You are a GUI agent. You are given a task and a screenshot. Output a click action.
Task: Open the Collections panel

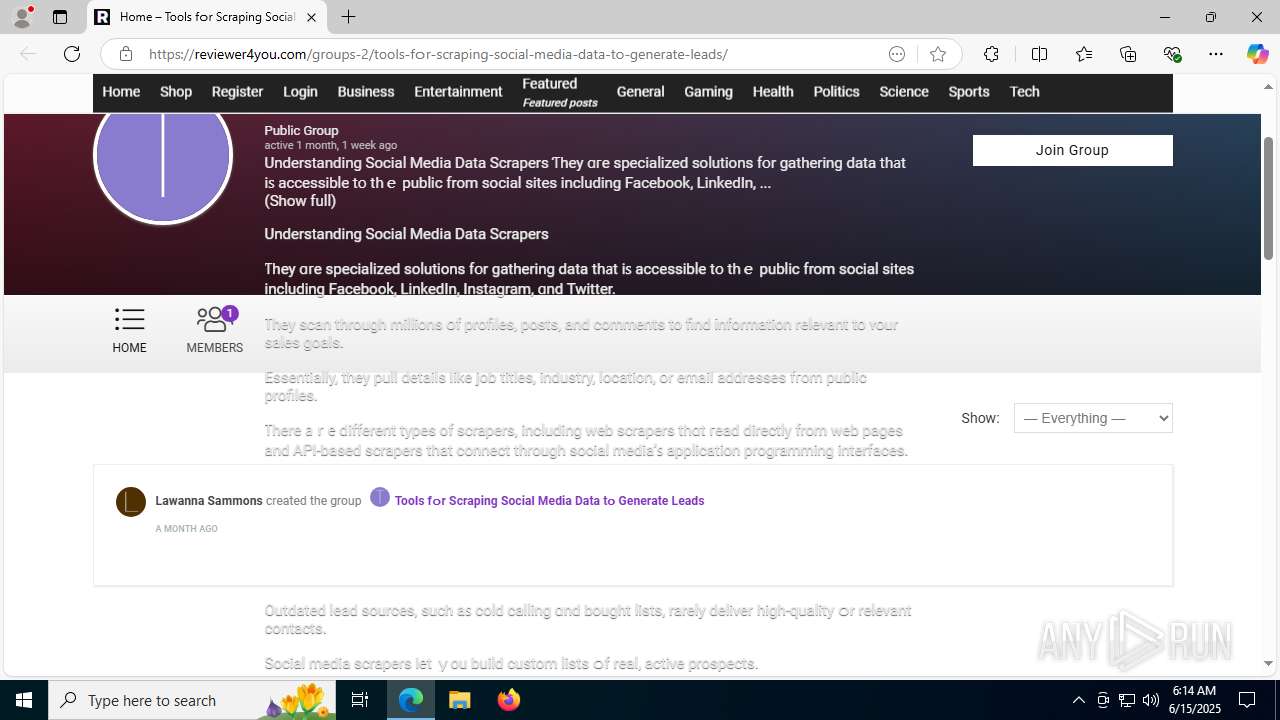point(1128,54)
